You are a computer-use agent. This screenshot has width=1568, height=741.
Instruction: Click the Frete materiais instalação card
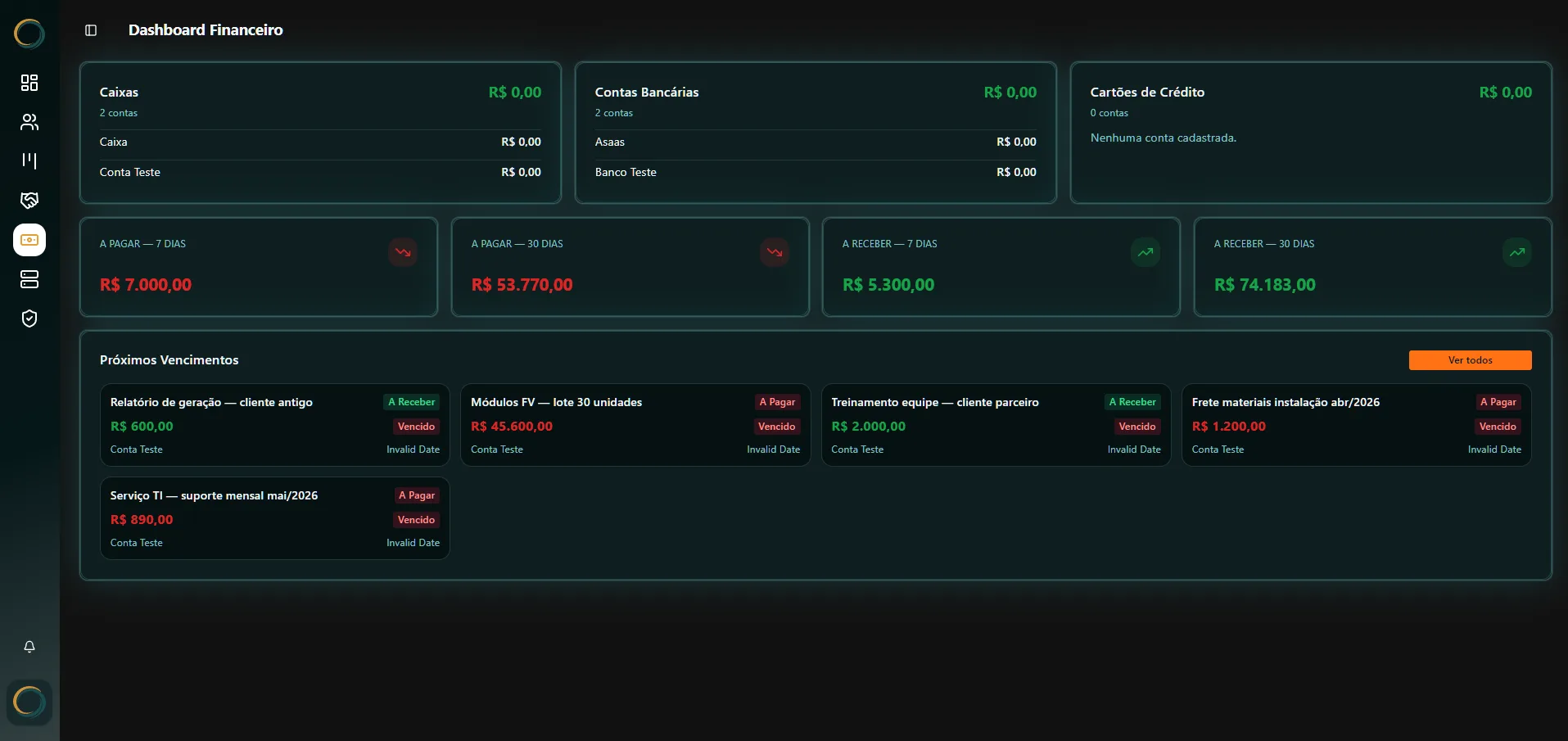tap(1356, 425)
